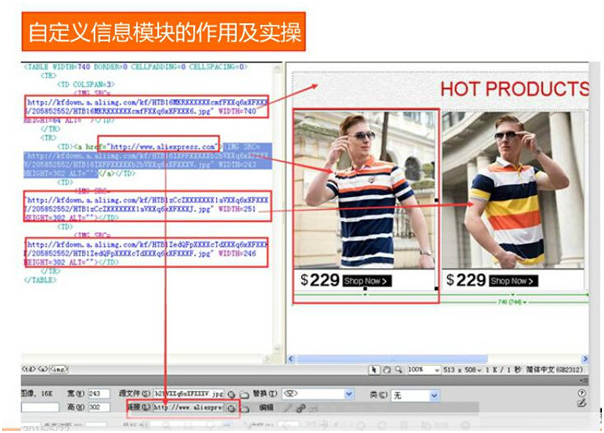Click point-to-file icon beside source file field
Image resolution: width=604 pixels, height=433 pixels.
231,394
